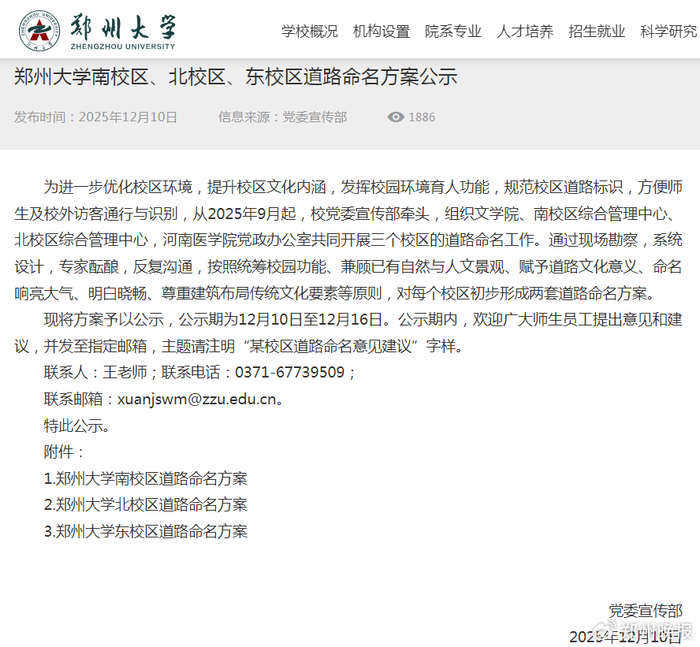Click the email xuanjswm@zzu.edu.cn
This screenshot has height=647, width=700.
(197, 399)
